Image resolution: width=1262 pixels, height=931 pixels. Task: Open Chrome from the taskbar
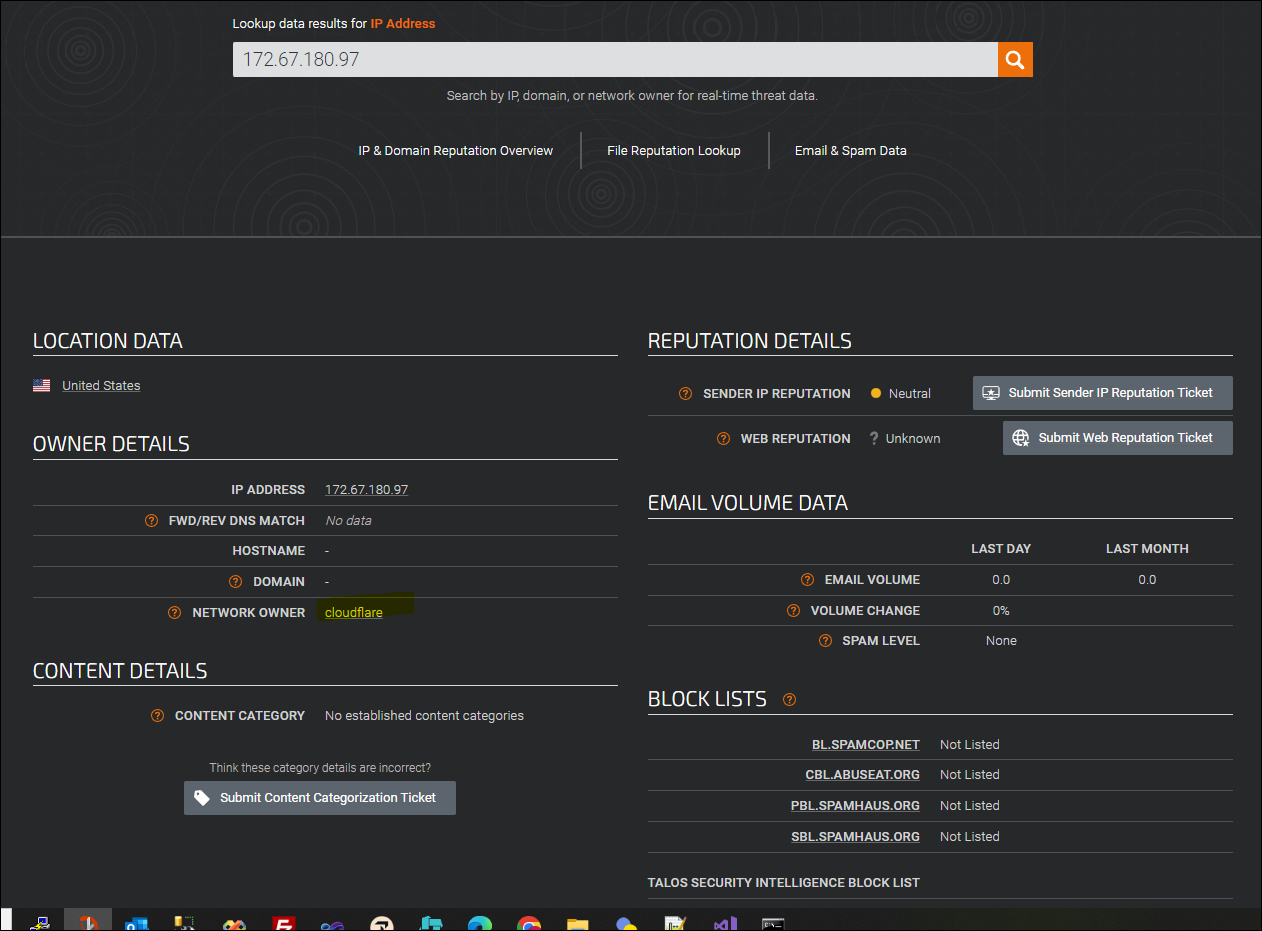529,924
